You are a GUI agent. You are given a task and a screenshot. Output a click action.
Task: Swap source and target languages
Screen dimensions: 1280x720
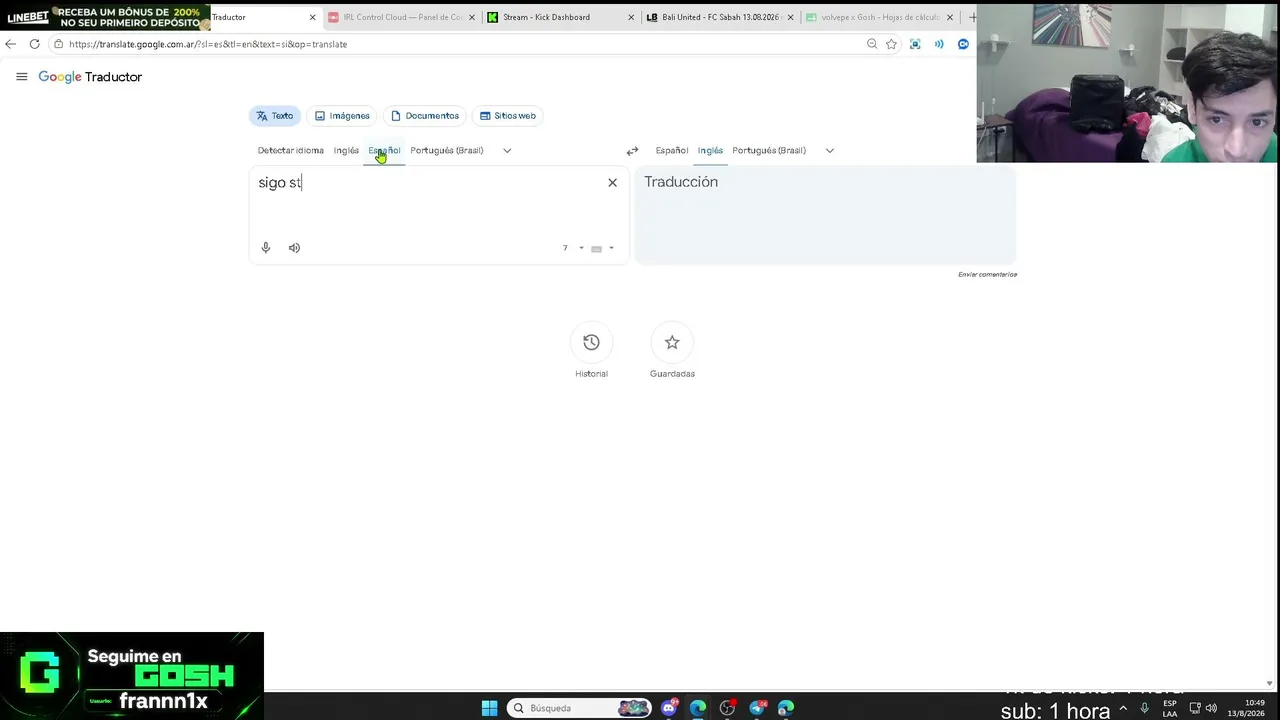point(632,151)
